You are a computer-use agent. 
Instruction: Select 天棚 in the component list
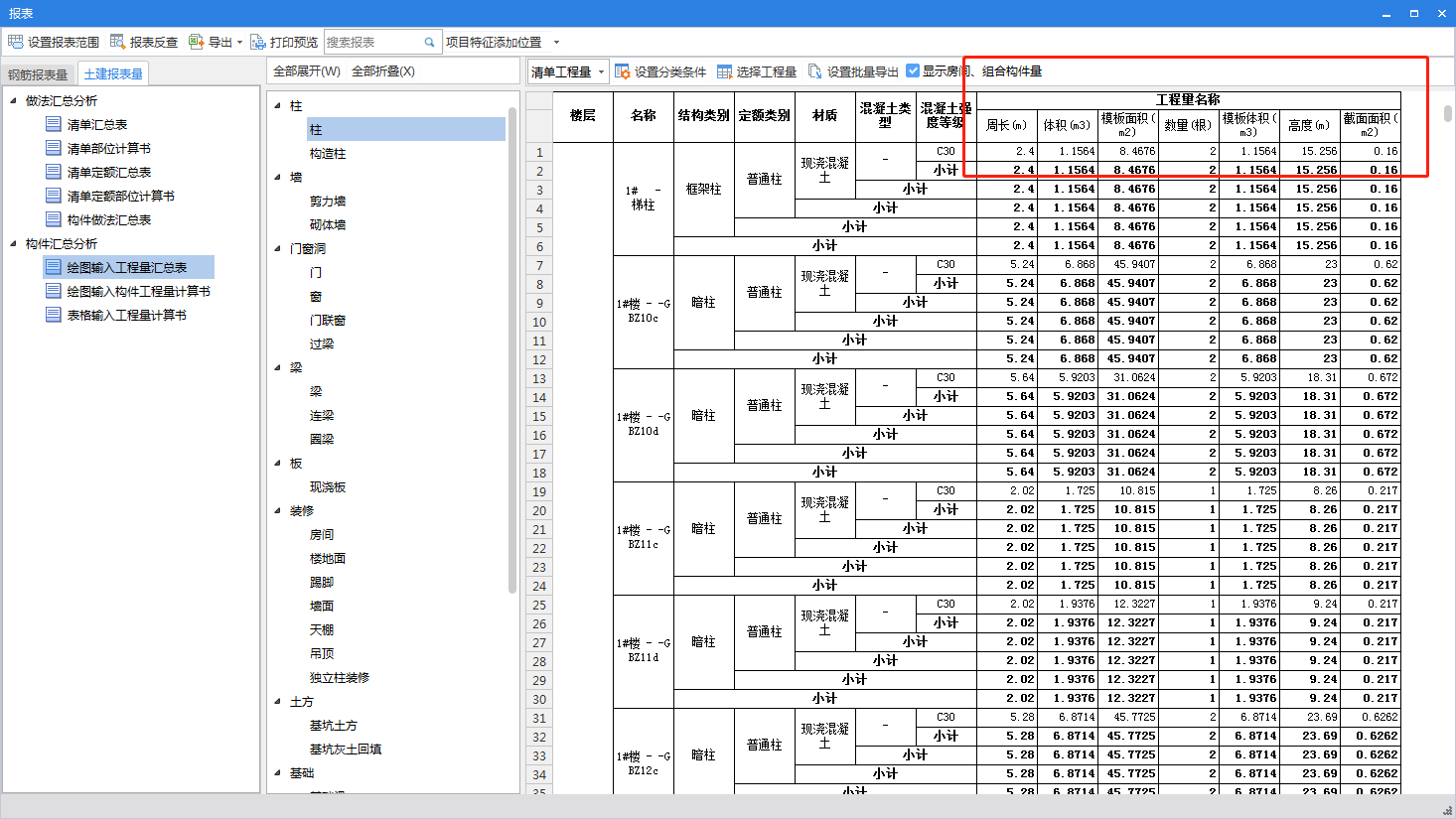click(x=322, y=629)
